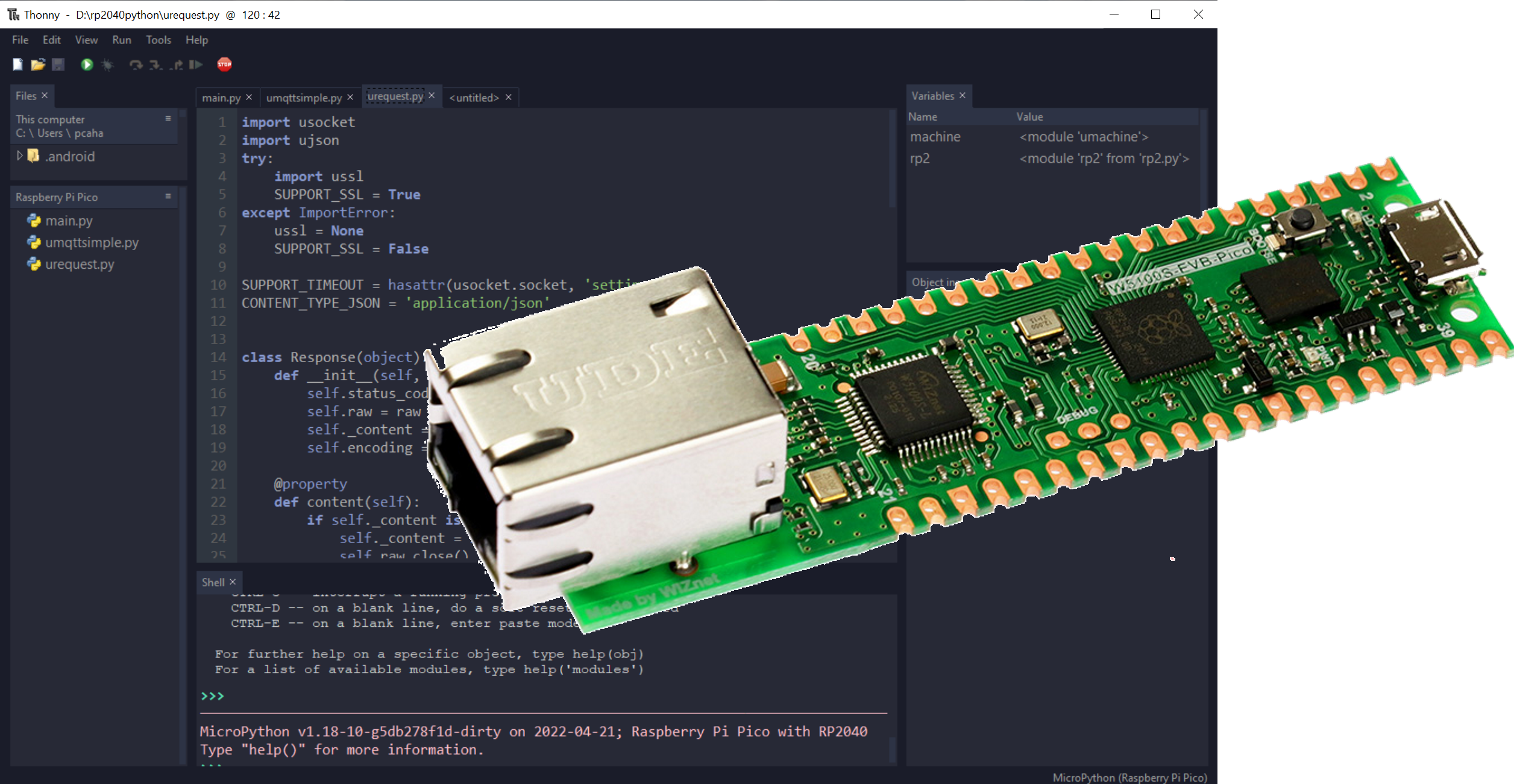Open the Run menu
This screenshot has width=1514, height=784.
(x=122, y=40)
